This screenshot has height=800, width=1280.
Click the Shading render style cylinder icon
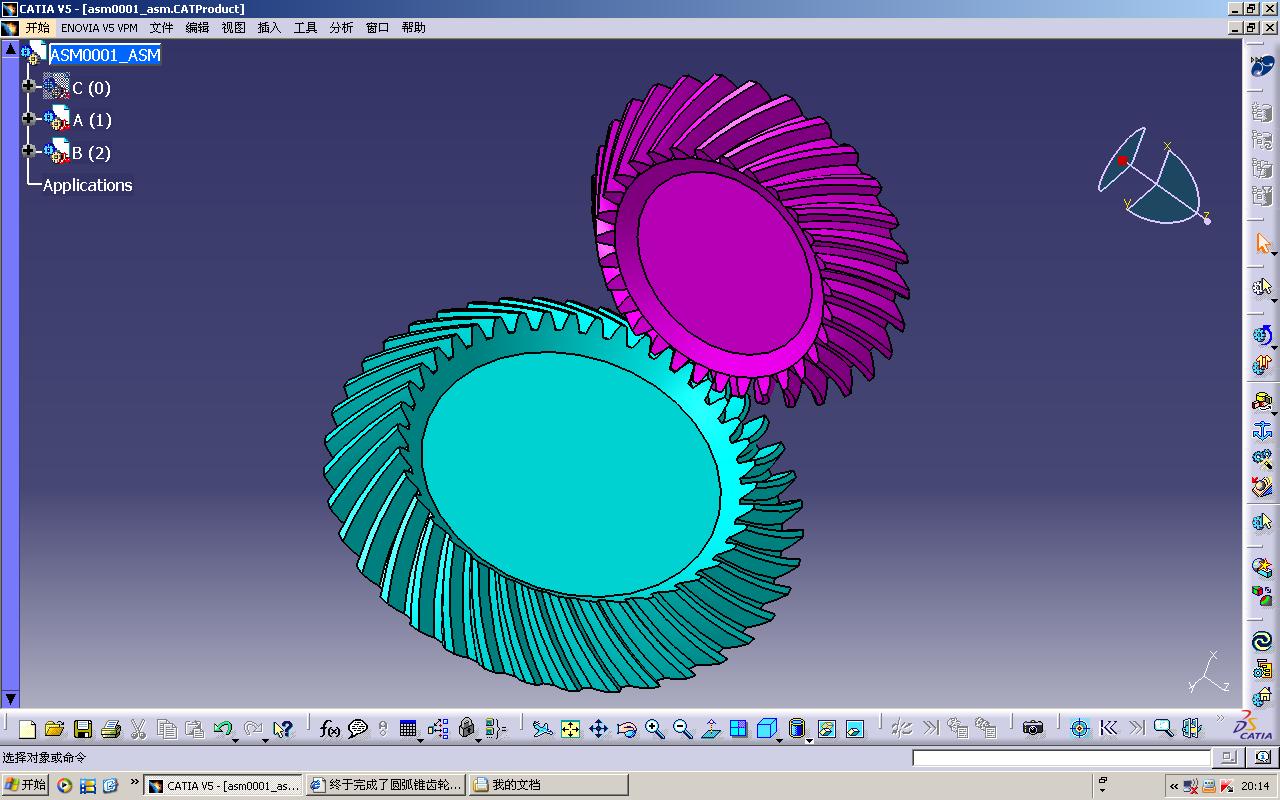click(x=796, y=729)
